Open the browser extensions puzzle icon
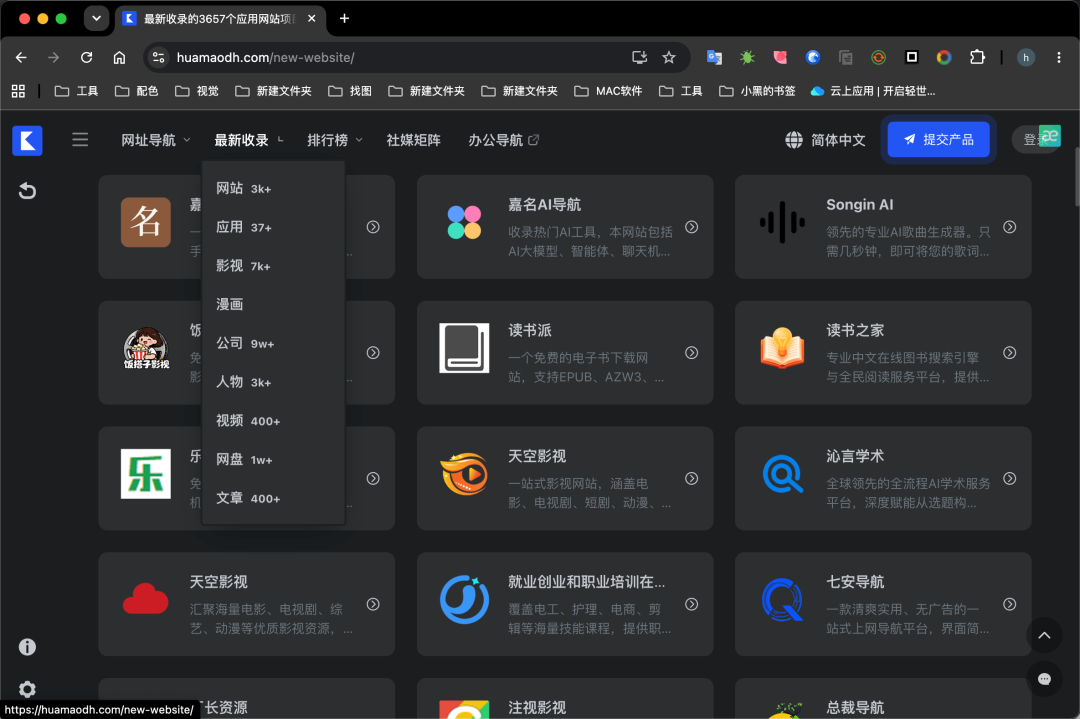1080x719 pixels. [x=977, y=57]
